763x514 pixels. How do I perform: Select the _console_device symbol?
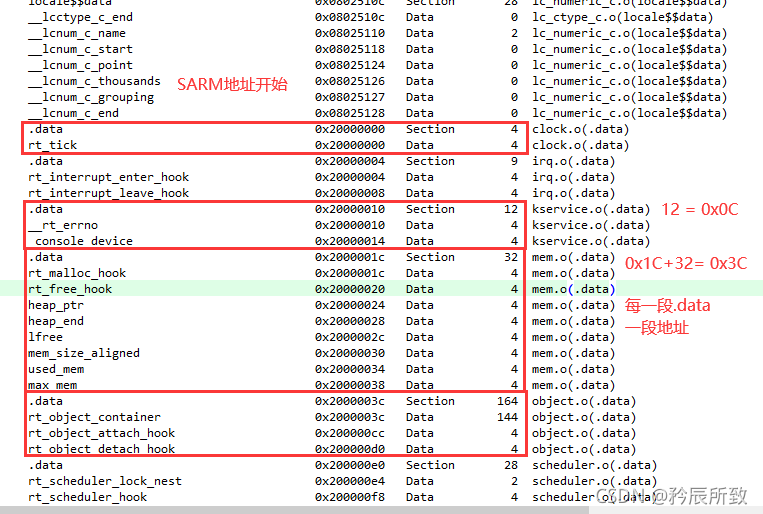(80, 241)
